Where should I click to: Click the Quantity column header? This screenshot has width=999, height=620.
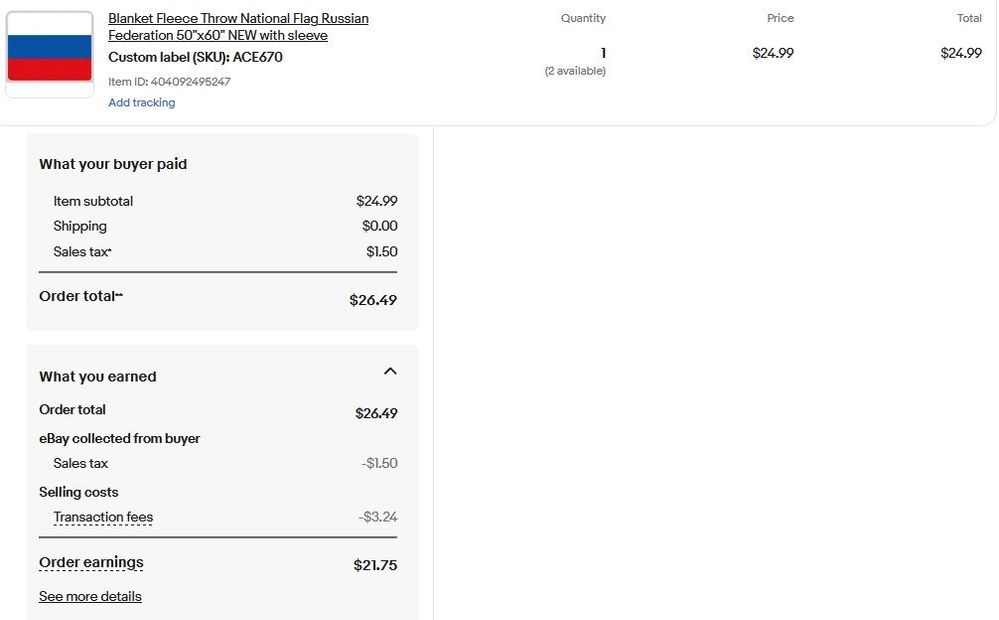[x=583, y=18]
